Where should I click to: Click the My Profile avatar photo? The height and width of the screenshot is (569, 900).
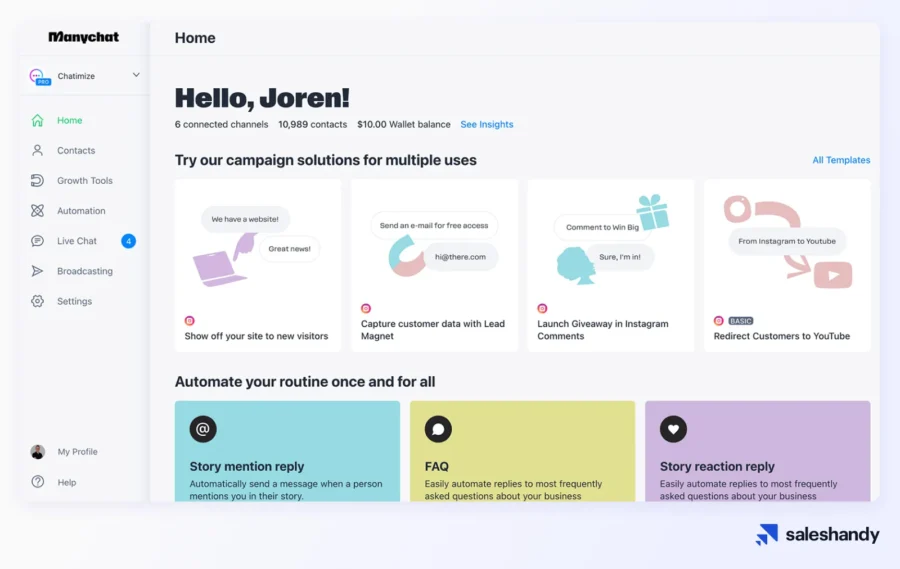[38, 452]
